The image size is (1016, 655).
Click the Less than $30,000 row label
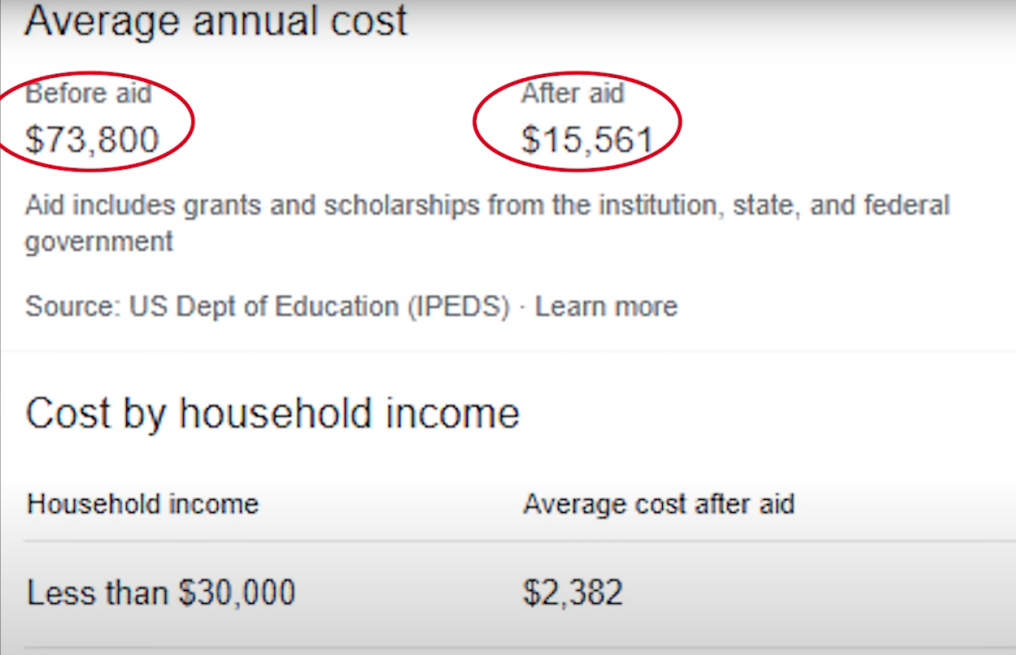click(161, 592)
